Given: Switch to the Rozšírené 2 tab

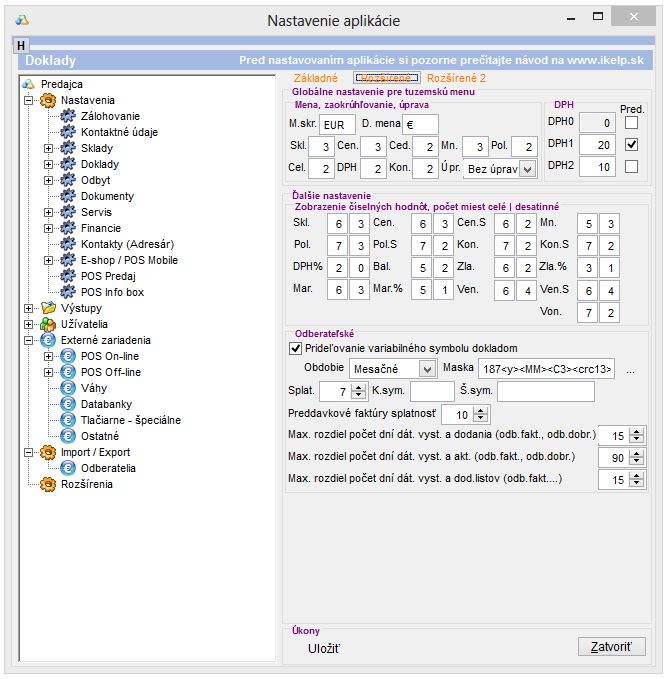Looking at the screenshot, I should pyautogui.click(x=456, y=77).
